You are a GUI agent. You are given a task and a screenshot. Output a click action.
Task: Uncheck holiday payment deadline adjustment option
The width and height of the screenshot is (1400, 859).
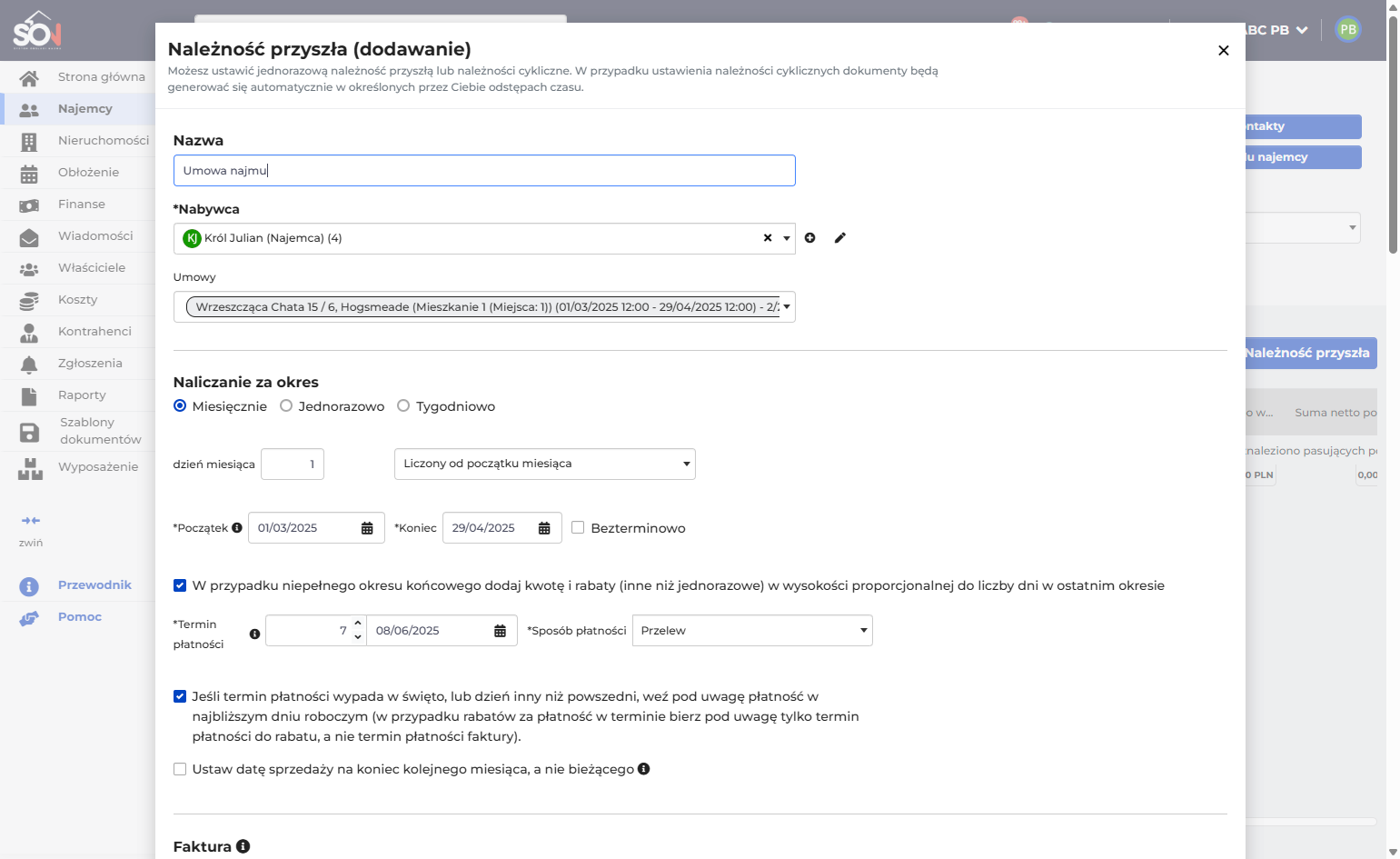click(180, 696)
